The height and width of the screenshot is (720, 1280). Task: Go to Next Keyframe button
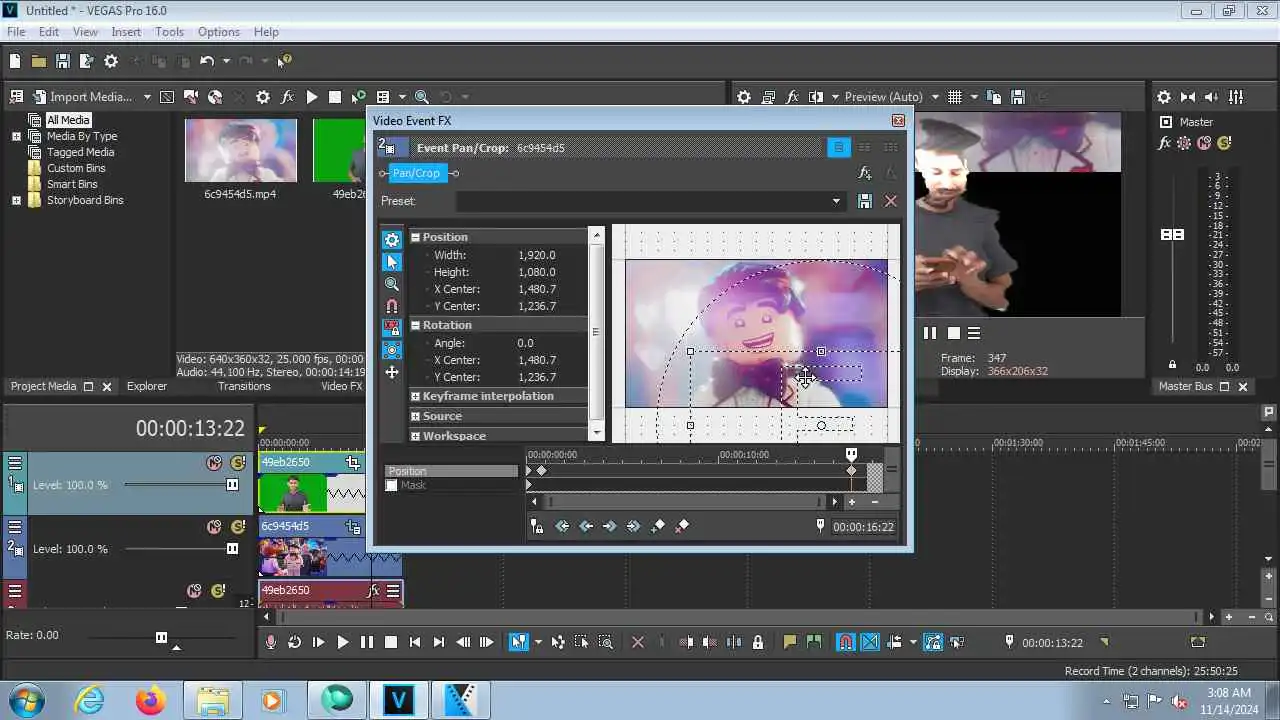(610, 526)
